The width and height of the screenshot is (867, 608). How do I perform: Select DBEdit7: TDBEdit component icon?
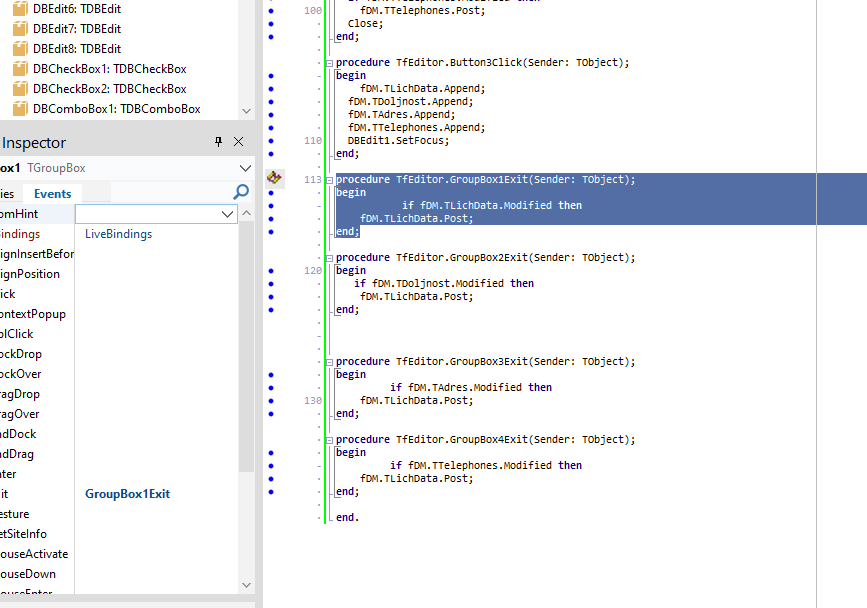(x=20, y=29)
